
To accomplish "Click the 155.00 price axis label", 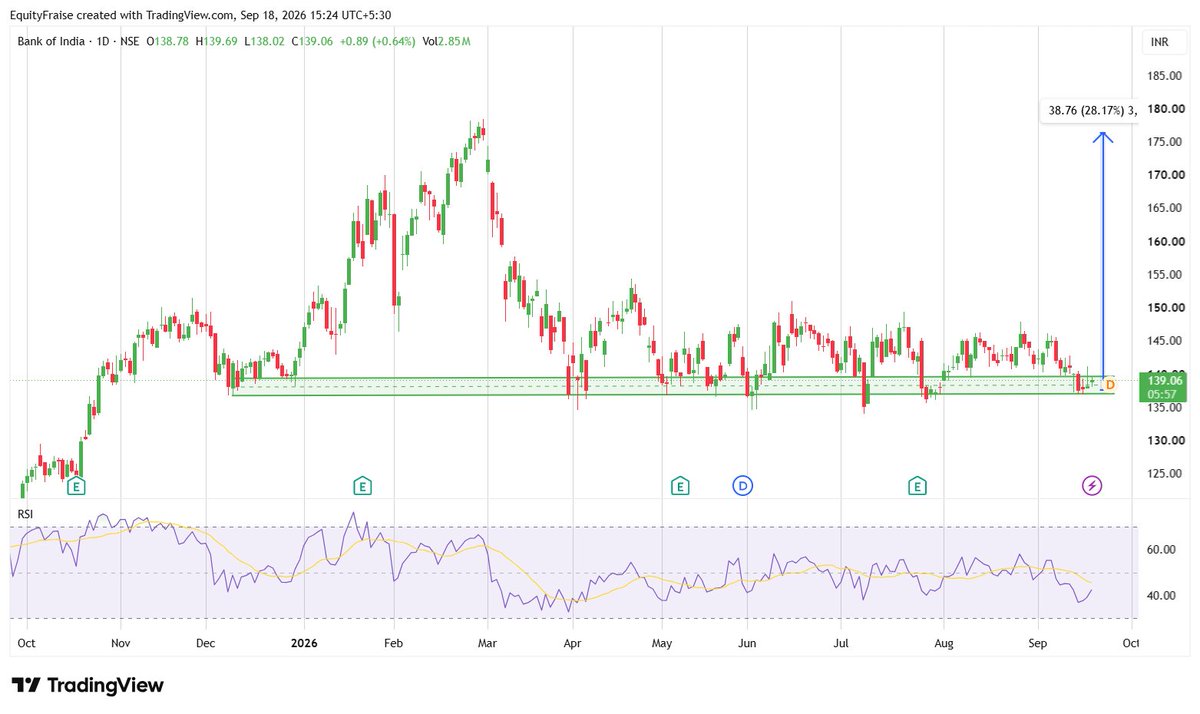I will click(x=1166, y=275).
